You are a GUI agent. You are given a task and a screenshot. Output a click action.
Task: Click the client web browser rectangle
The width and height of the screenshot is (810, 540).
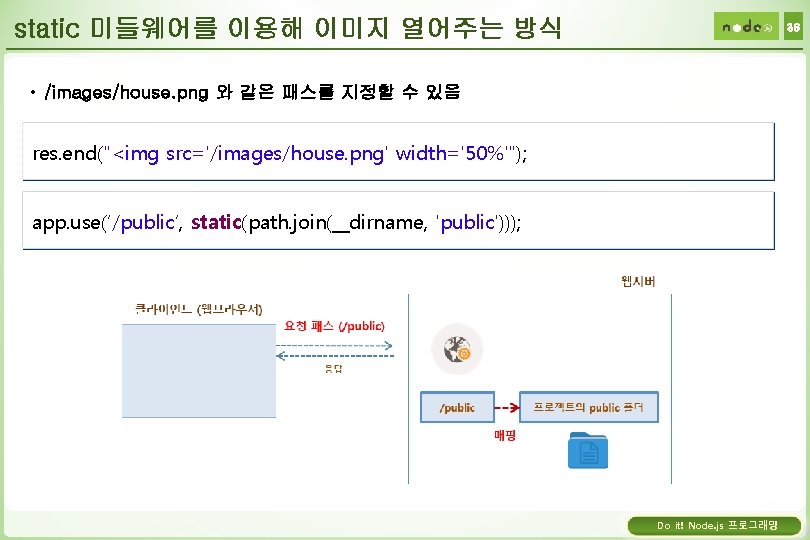coord(199,371)
